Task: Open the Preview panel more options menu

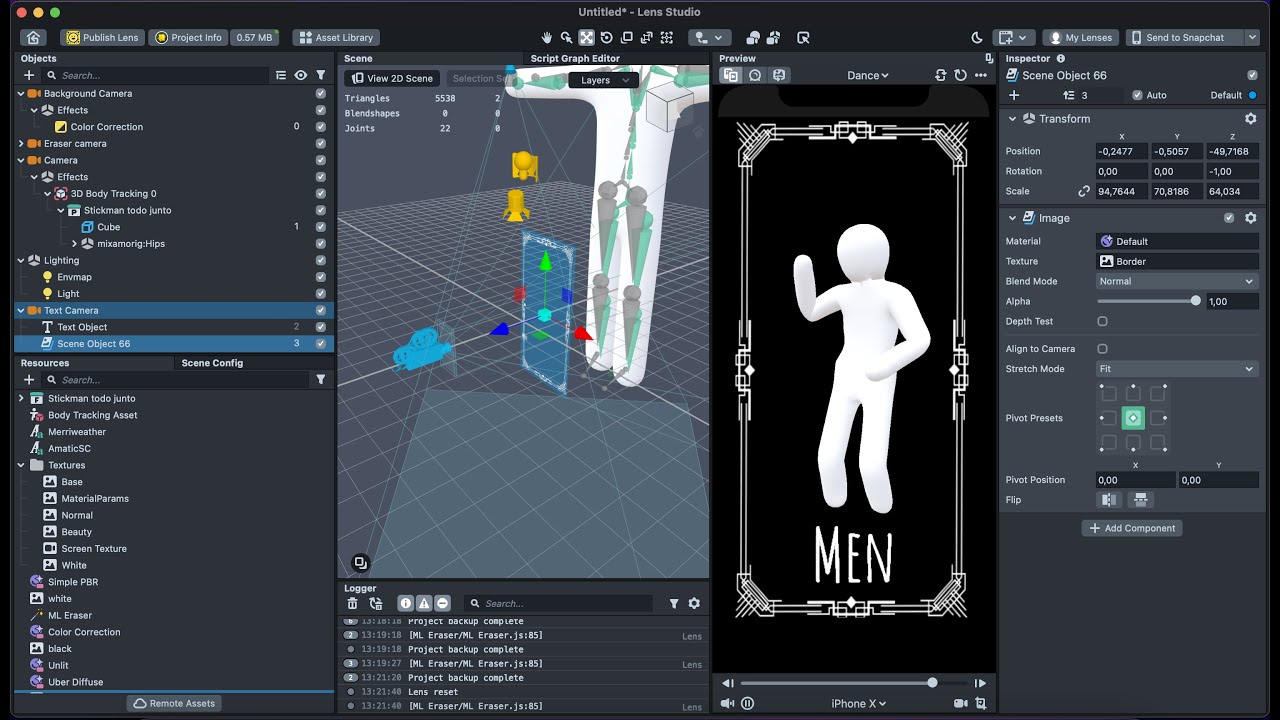Action: [x=981, y=75]
